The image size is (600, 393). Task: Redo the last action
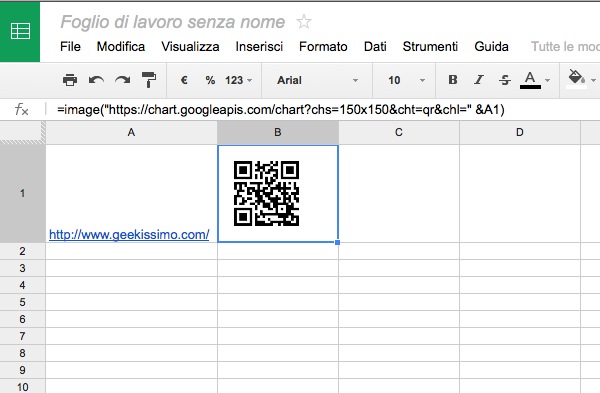point(122,80)
